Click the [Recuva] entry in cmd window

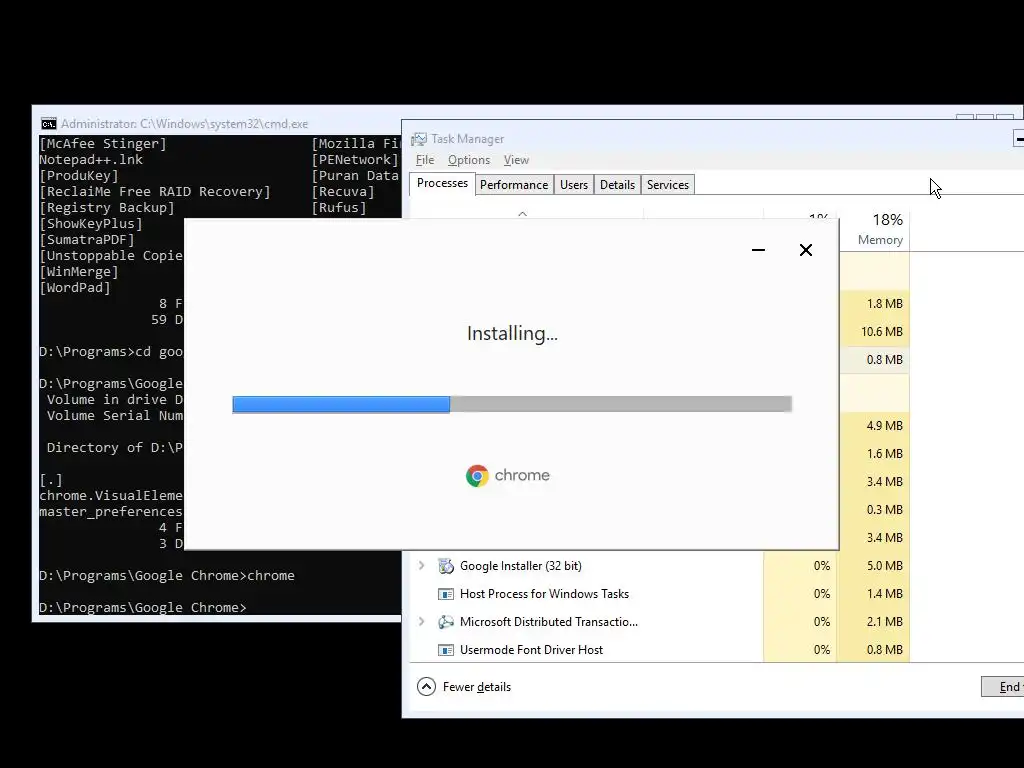(343, 191)
